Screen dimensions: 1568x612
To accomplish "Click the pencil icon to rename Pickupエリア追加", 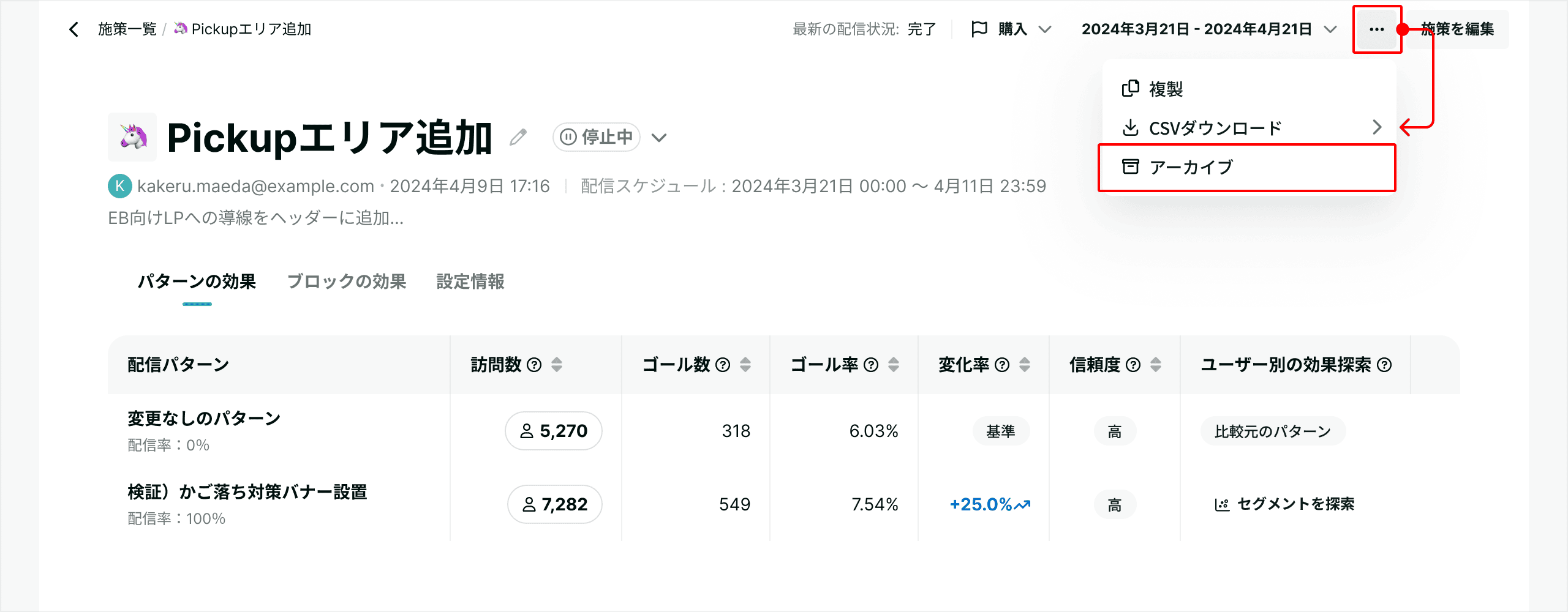I will 518,137.
